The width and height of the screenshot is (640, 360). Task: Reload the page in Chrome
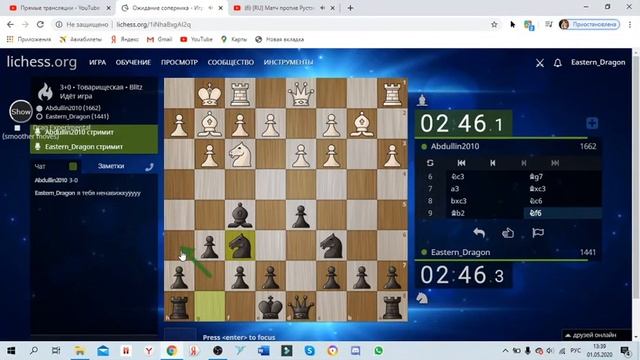tap(40, 24)
